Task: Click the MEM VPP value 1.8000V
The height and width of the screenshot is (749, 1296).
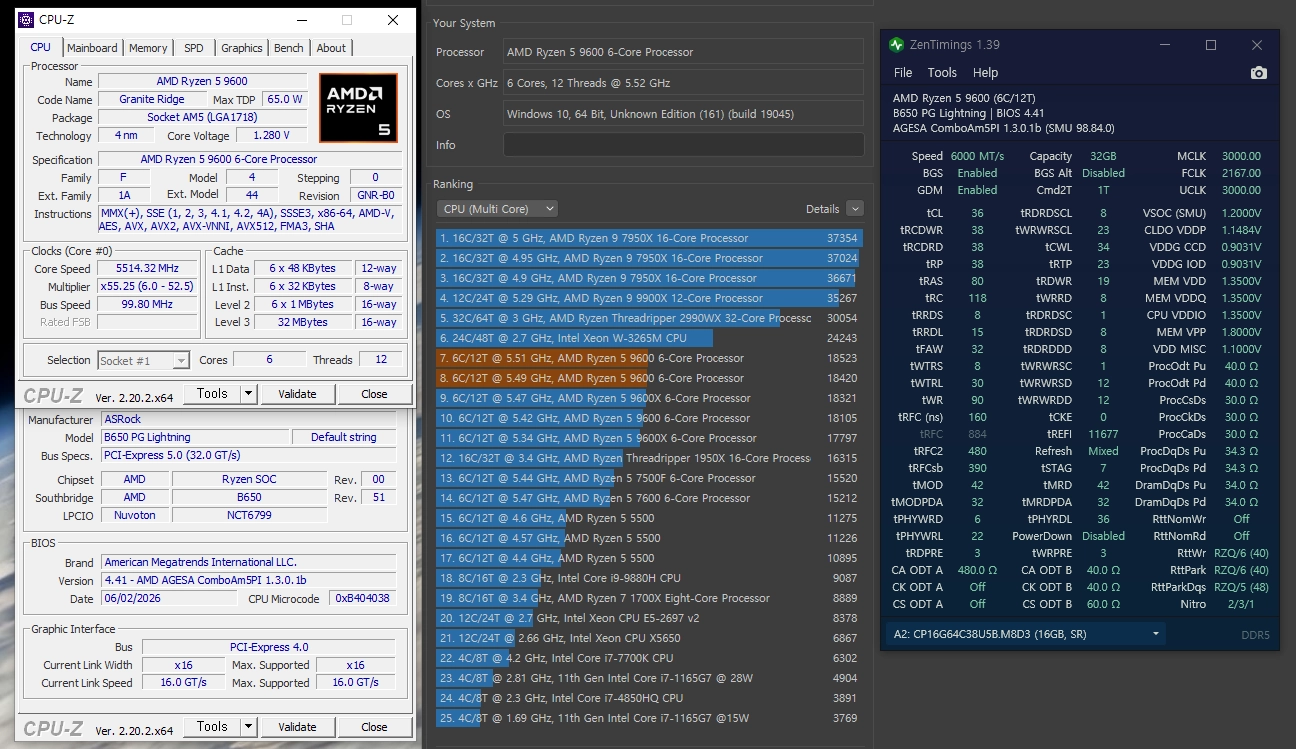Action: coord(1239,332)
